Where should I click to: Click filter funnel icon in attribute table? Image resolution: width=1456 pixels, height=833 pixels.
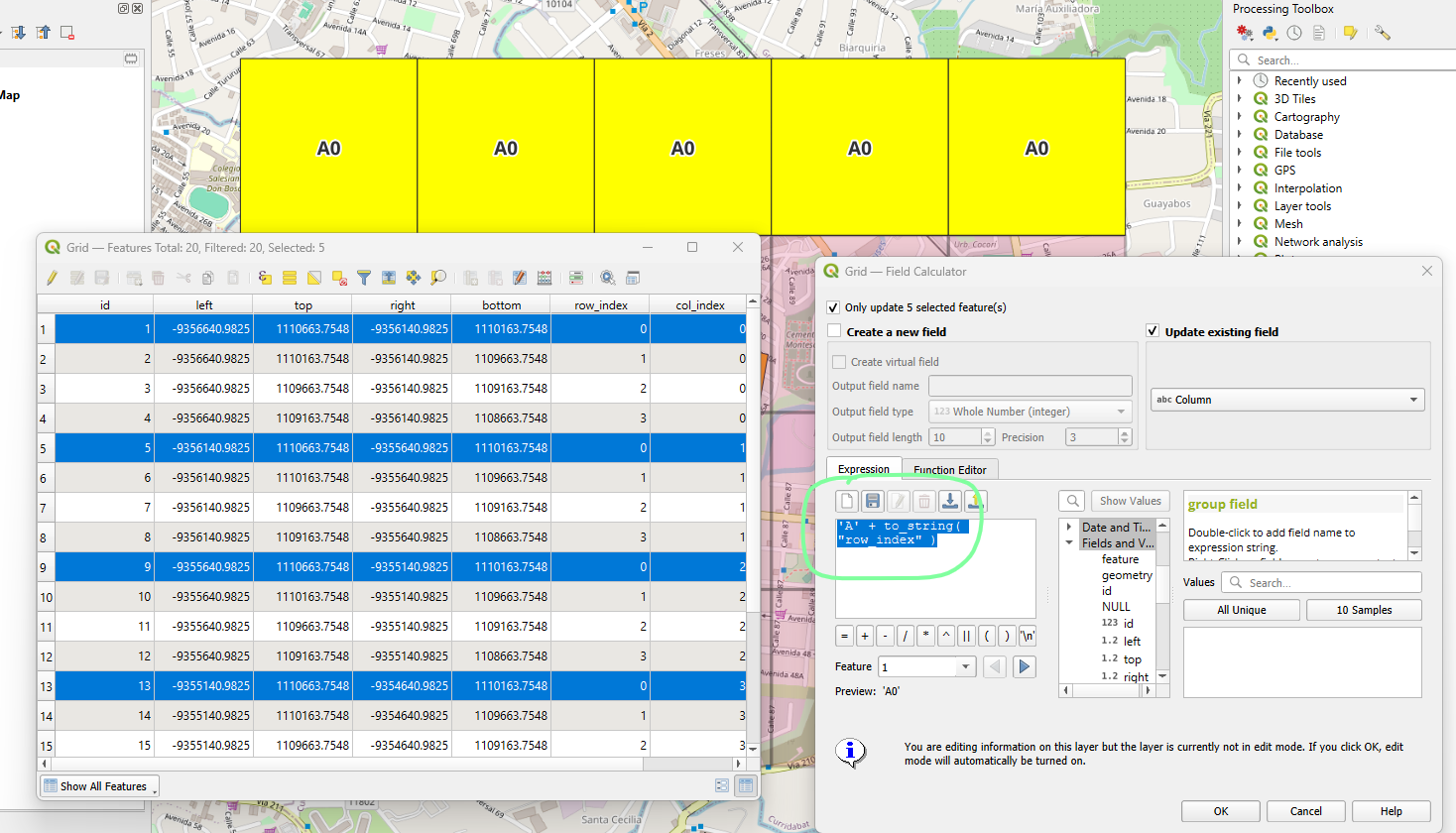[364, 278]
